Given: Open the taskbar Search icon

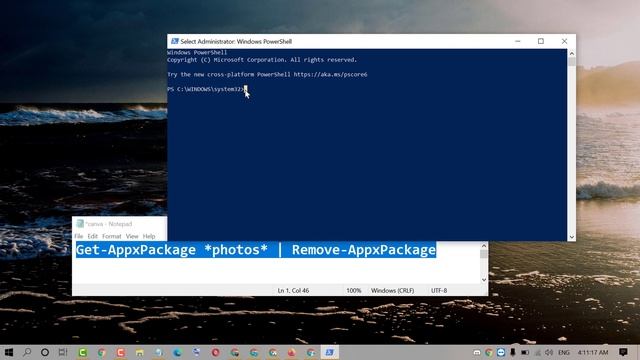Looking at the screenshot, I should [27, 352].
